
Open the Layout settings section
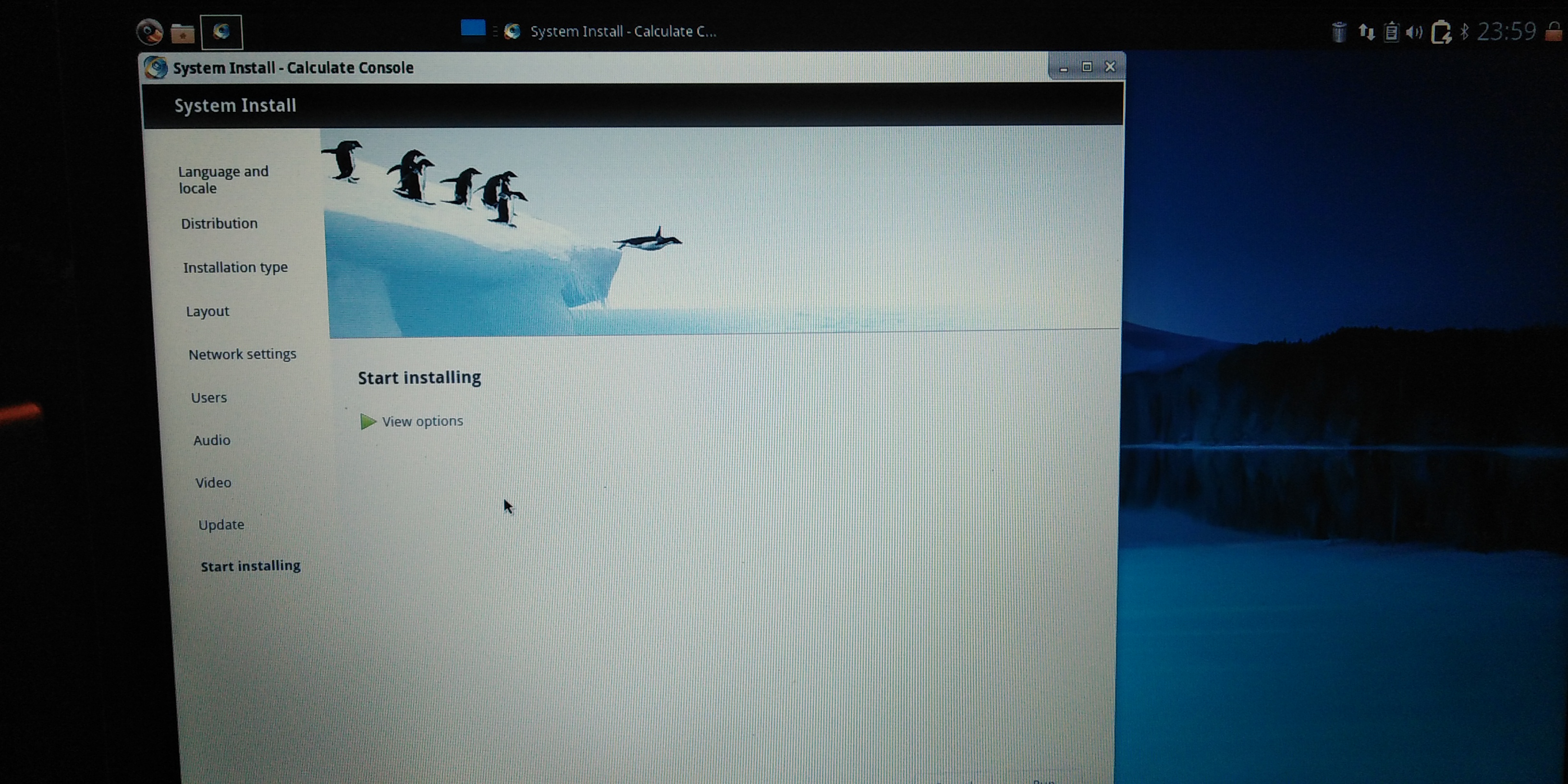coord(208,311)
